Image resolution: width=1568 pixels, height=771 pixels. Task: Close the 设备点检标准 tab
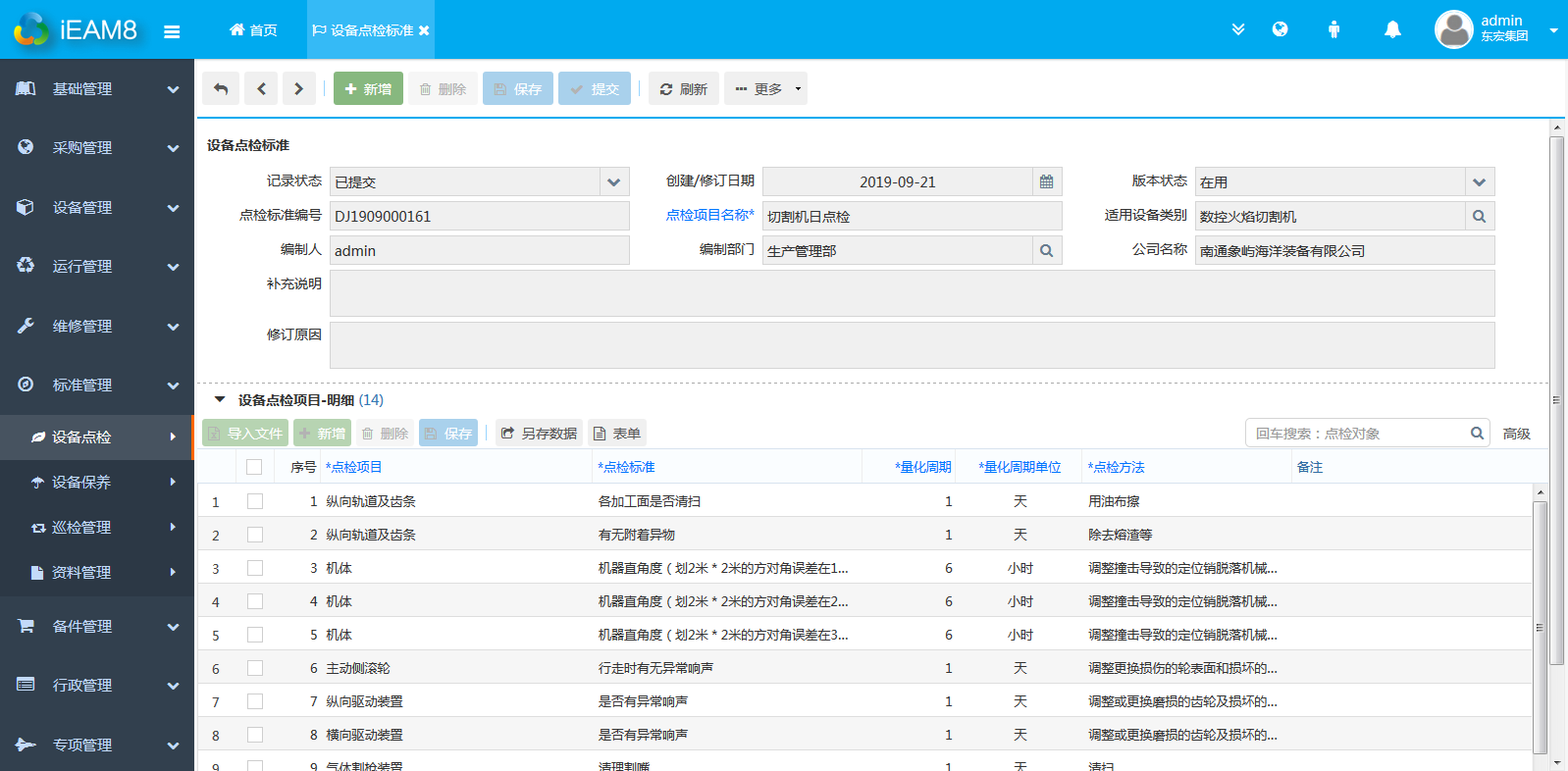click(424, 31)
